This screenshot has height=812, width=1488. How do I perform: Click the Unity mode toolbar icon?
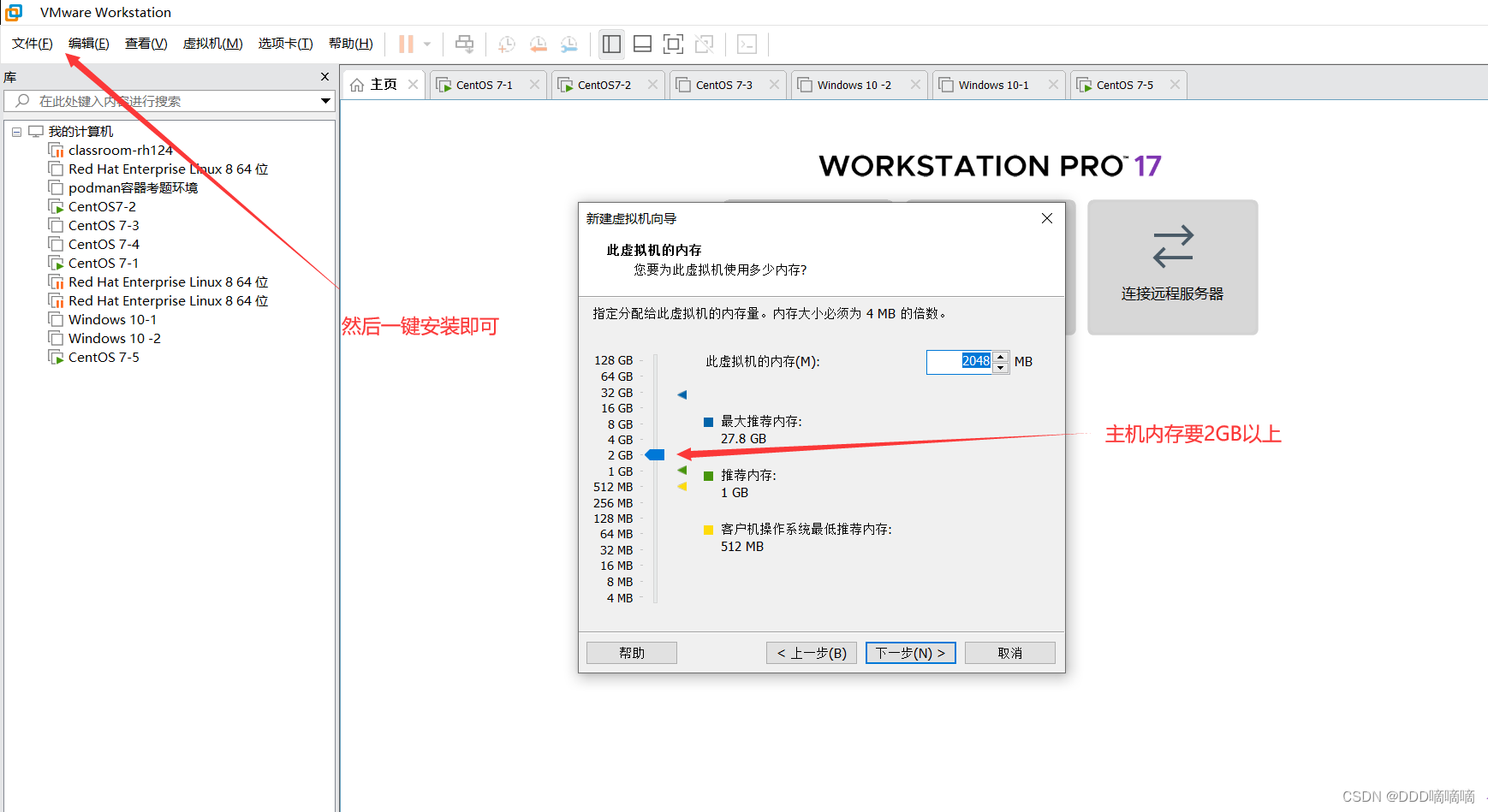(705, 44)
